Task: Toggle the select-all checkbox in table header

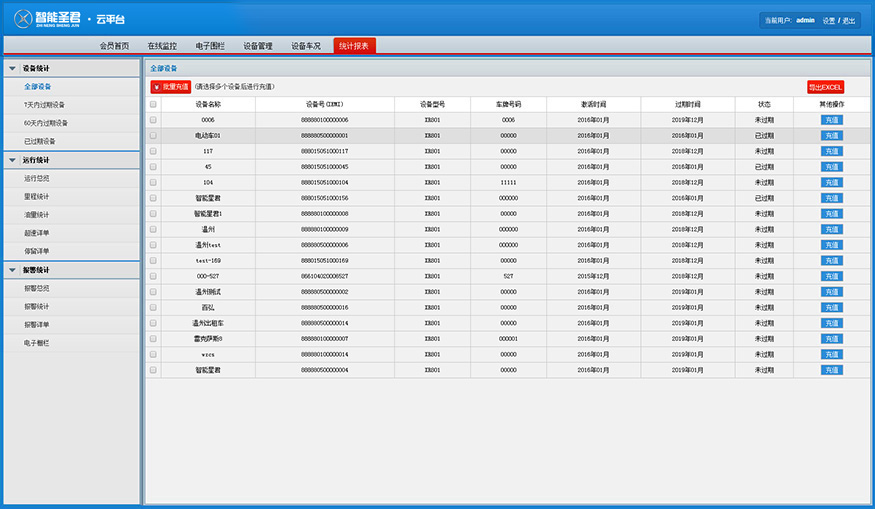Action: [153, 104]
